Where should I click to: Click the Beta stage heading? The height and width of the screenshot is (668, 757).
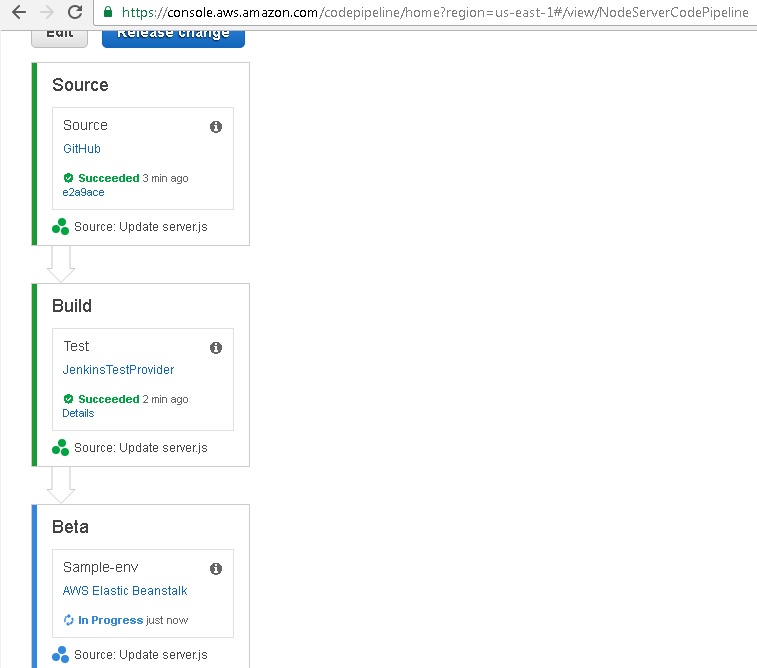click(70, 527)
